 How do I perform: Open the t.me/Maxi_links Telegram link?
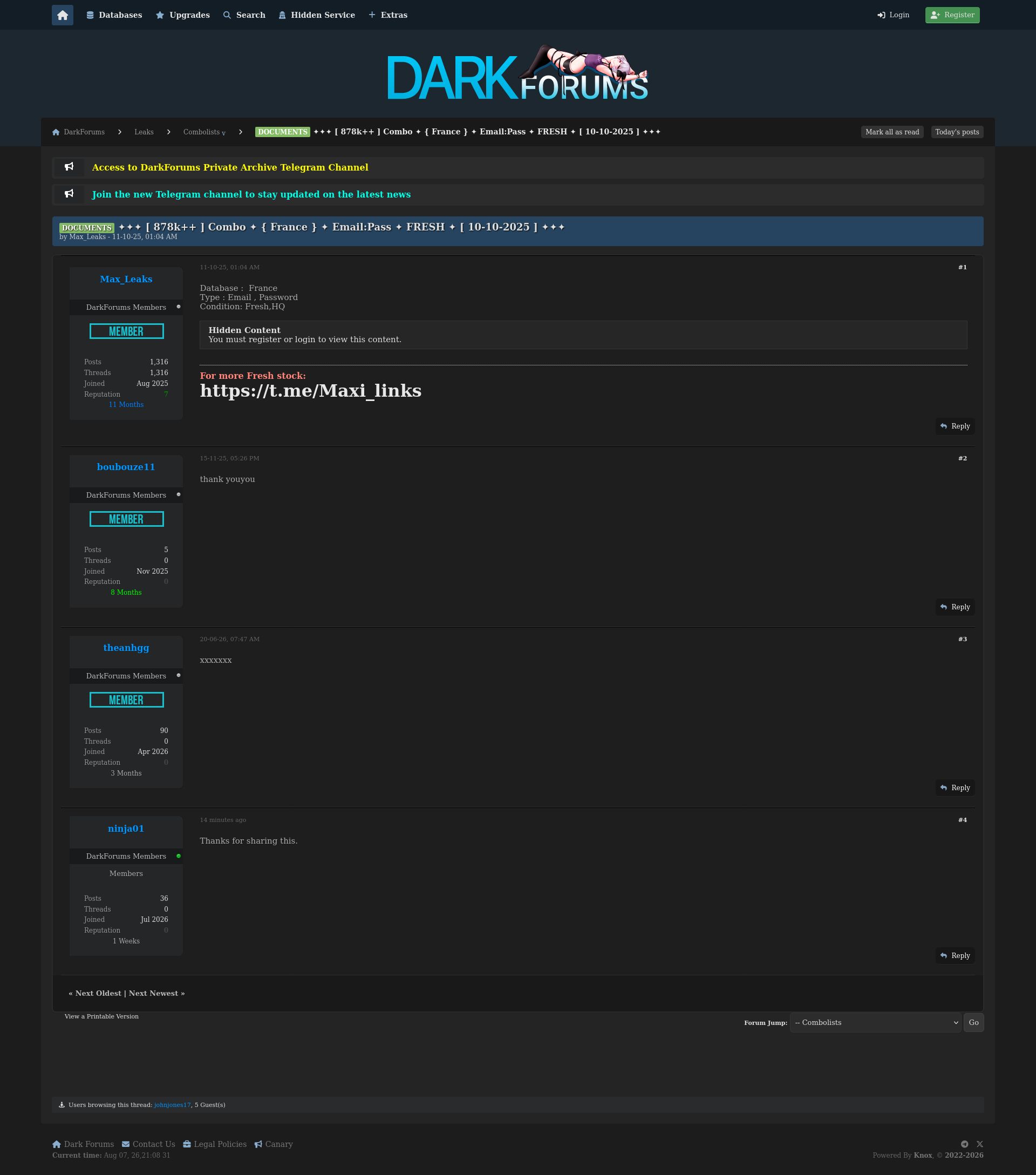(311, 391)
